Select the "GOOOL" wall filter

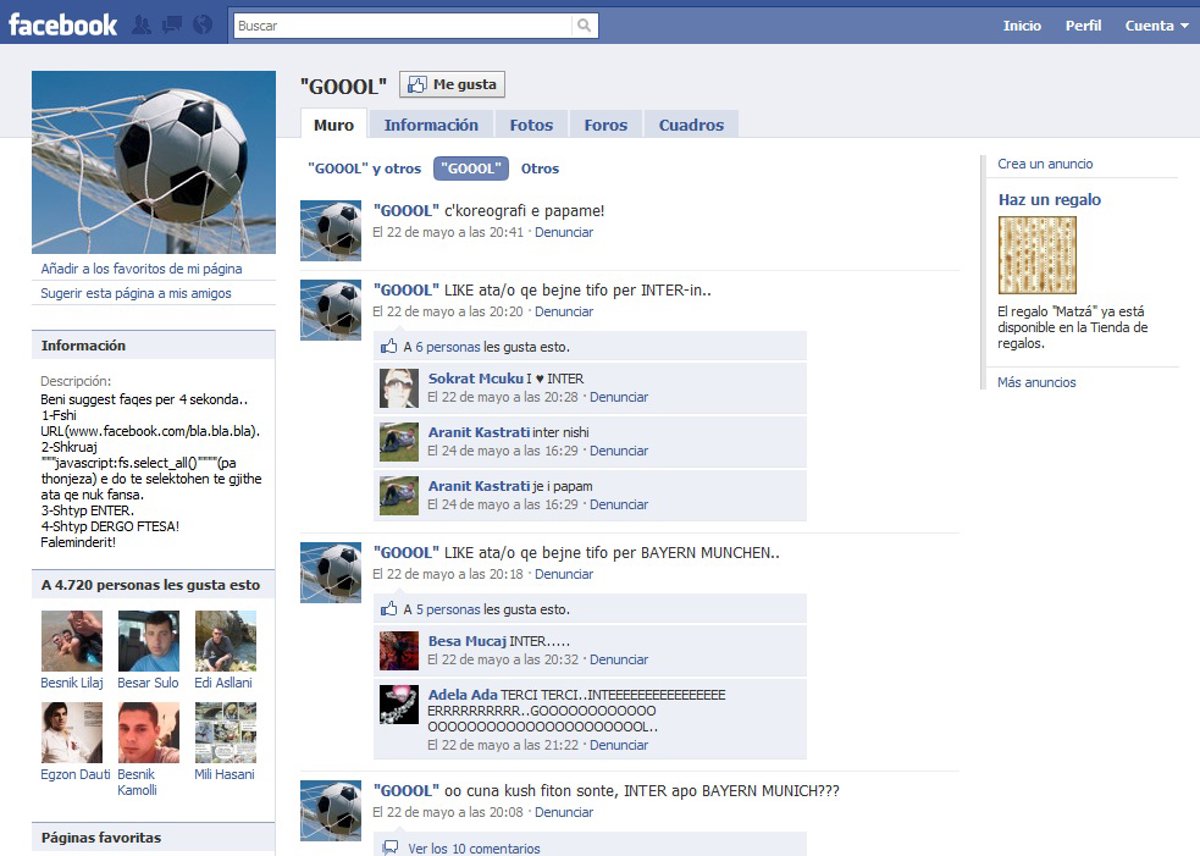point(471,169)
